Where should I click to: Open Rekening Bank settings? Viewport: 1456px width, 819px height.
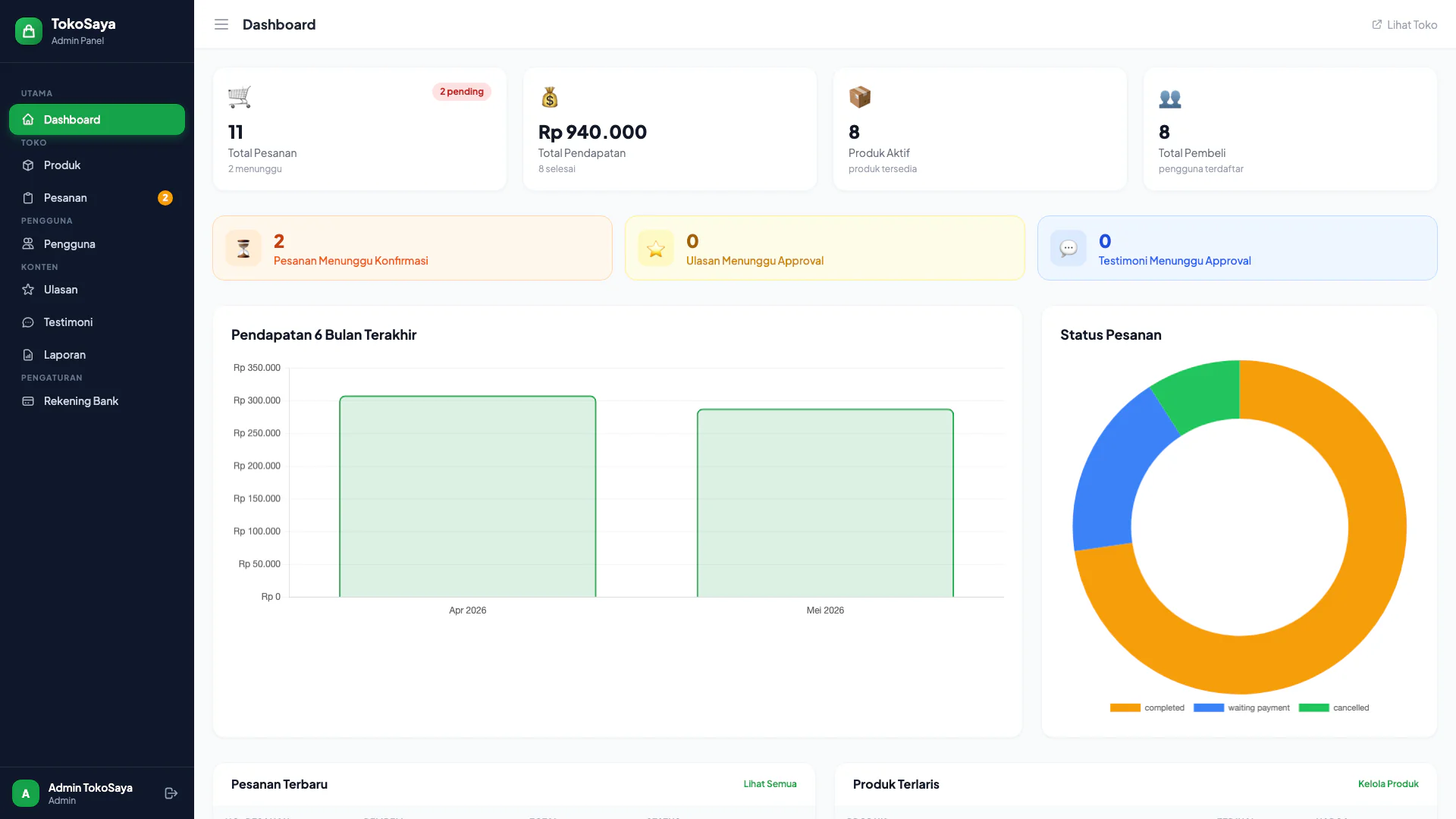click(97, 401)
